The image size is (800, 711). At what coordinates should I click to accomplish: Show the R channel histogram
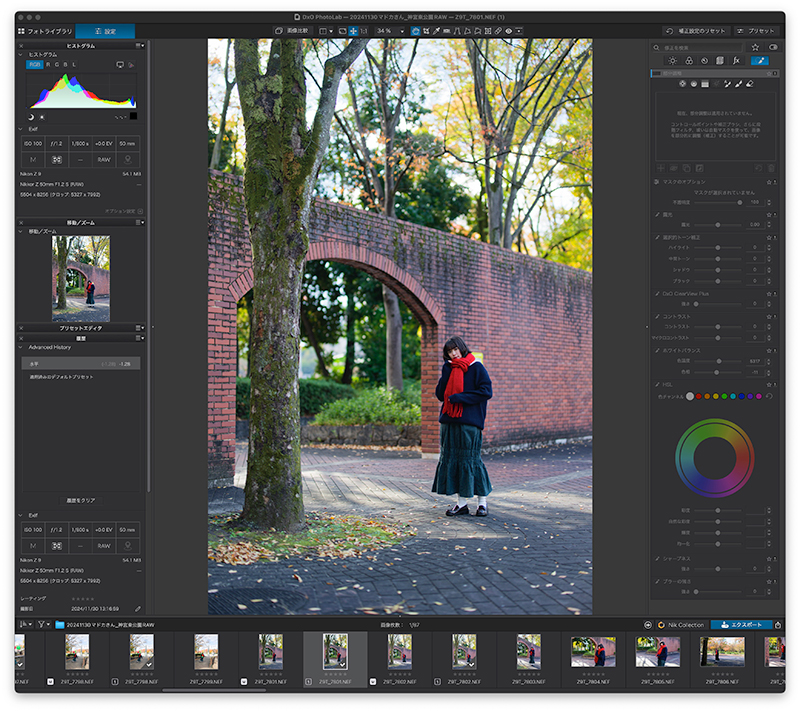[48, 65]
